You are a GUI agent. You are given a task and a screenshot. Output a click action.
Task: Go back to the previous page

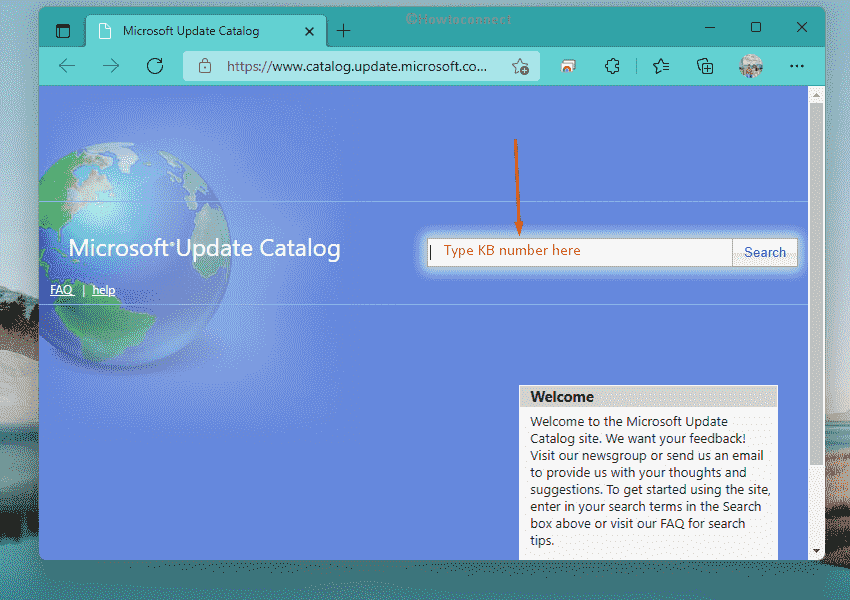pos(67,66)
